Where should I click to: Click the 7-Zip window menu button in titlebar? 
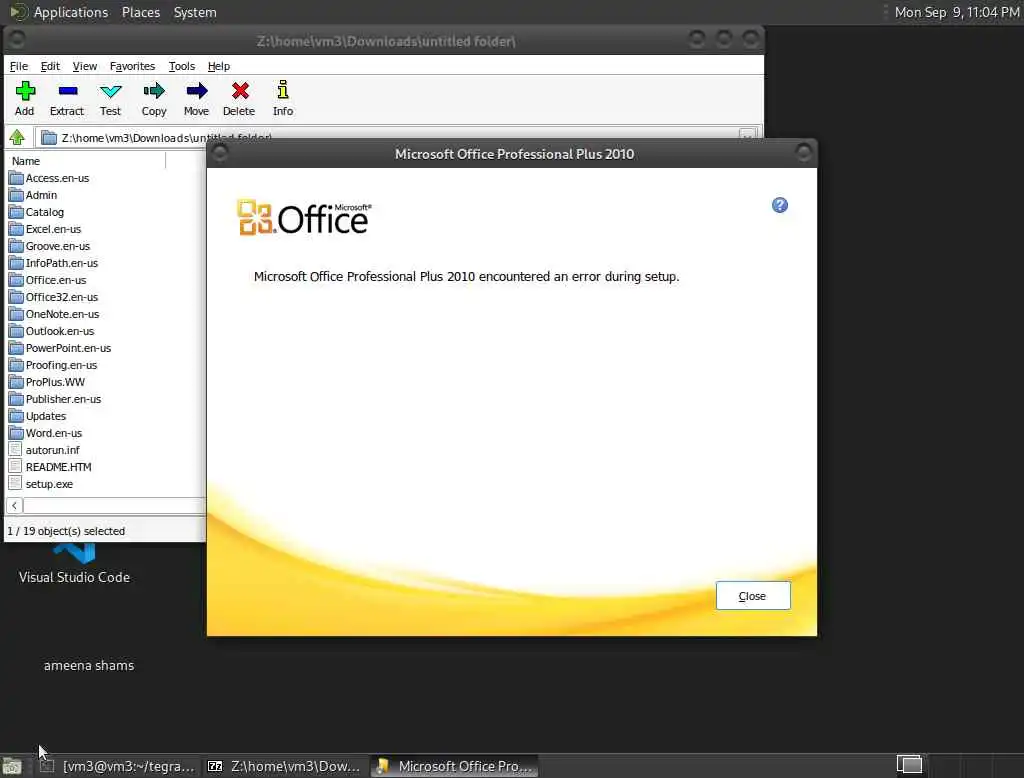tap(16, 40)
